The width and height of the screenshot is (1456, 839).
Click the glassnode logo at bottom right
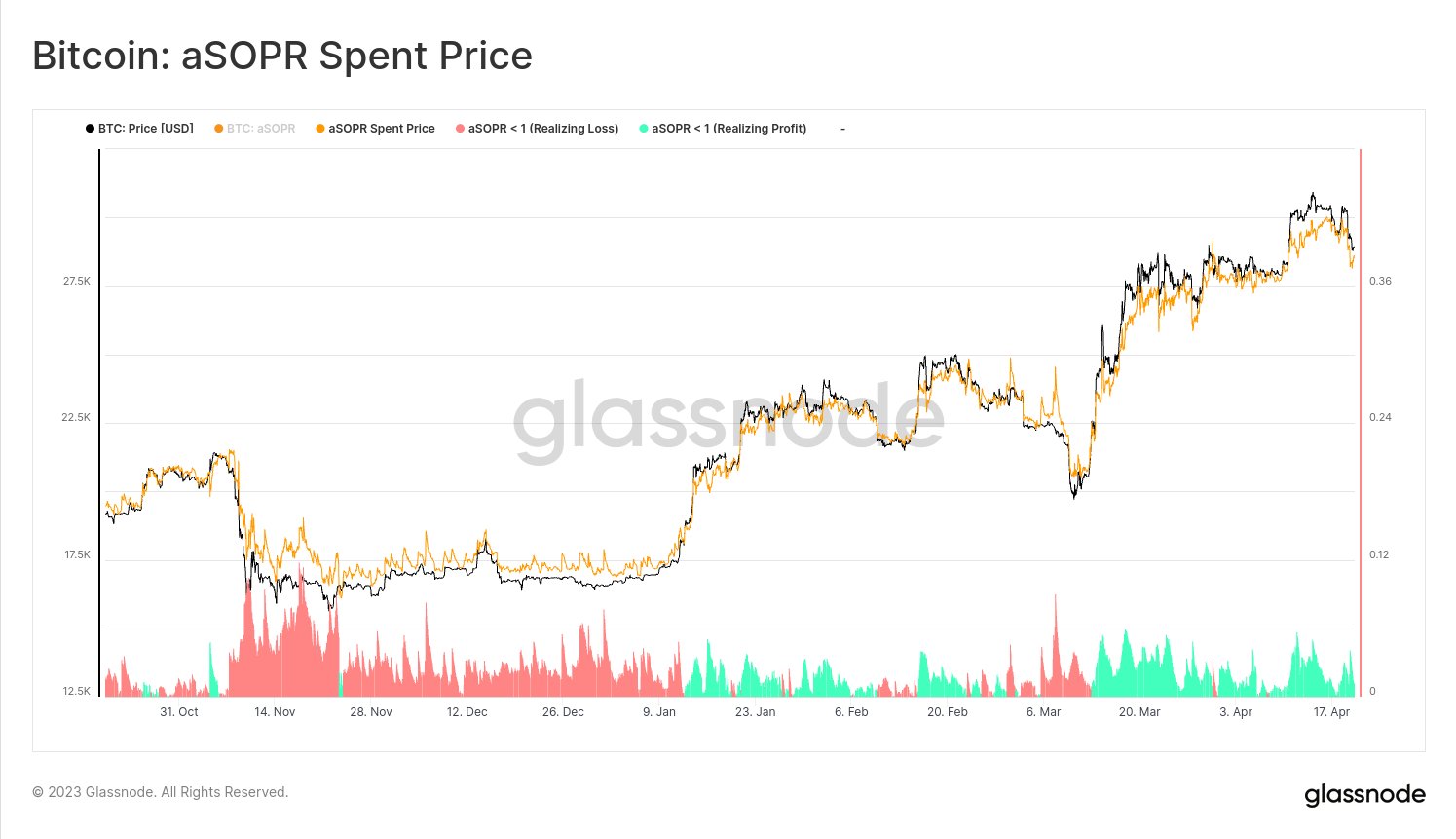(x=1364, y=795)
